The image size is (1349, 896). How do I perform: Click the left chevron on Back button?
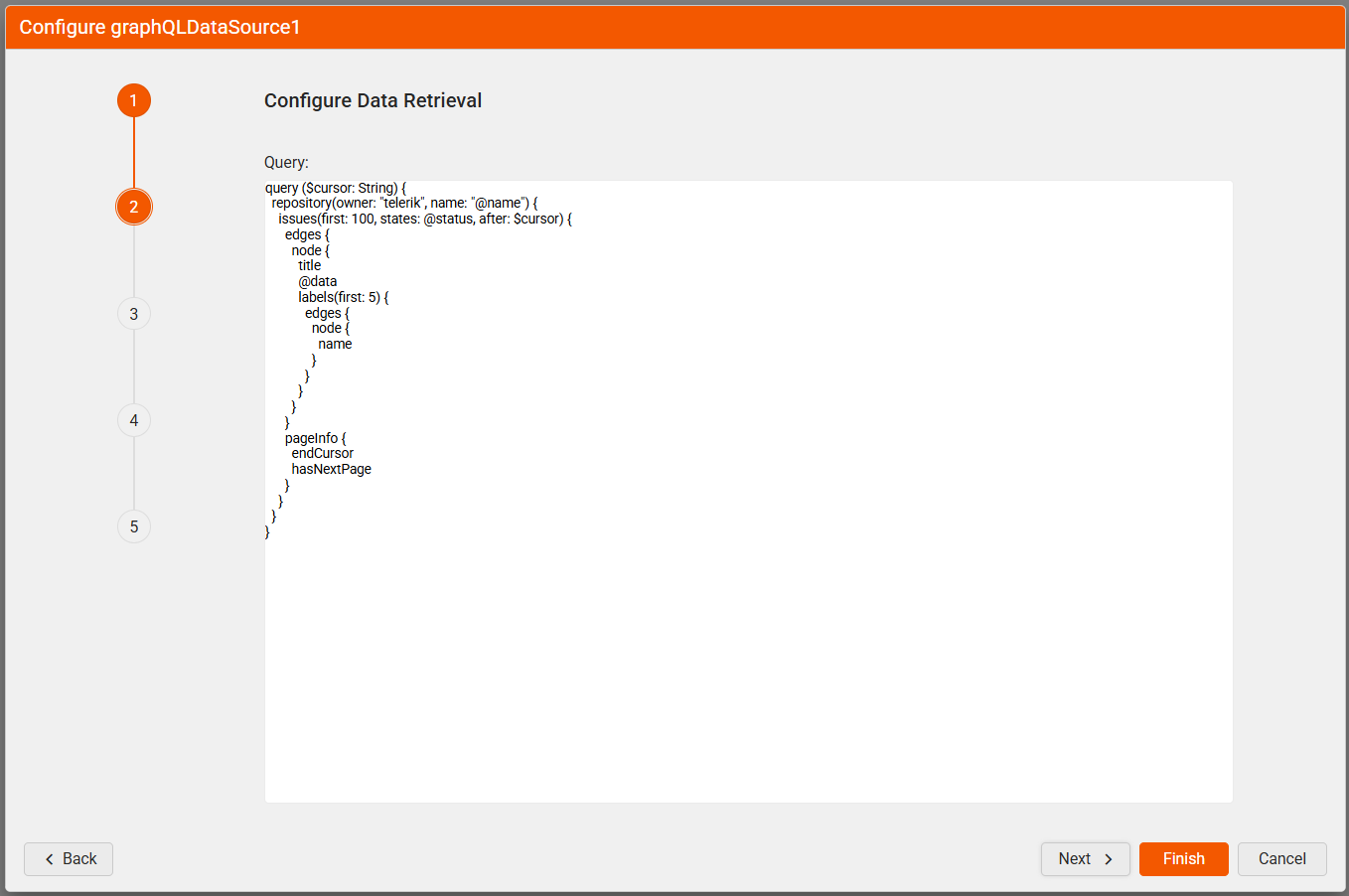click(x=49, y=859)
